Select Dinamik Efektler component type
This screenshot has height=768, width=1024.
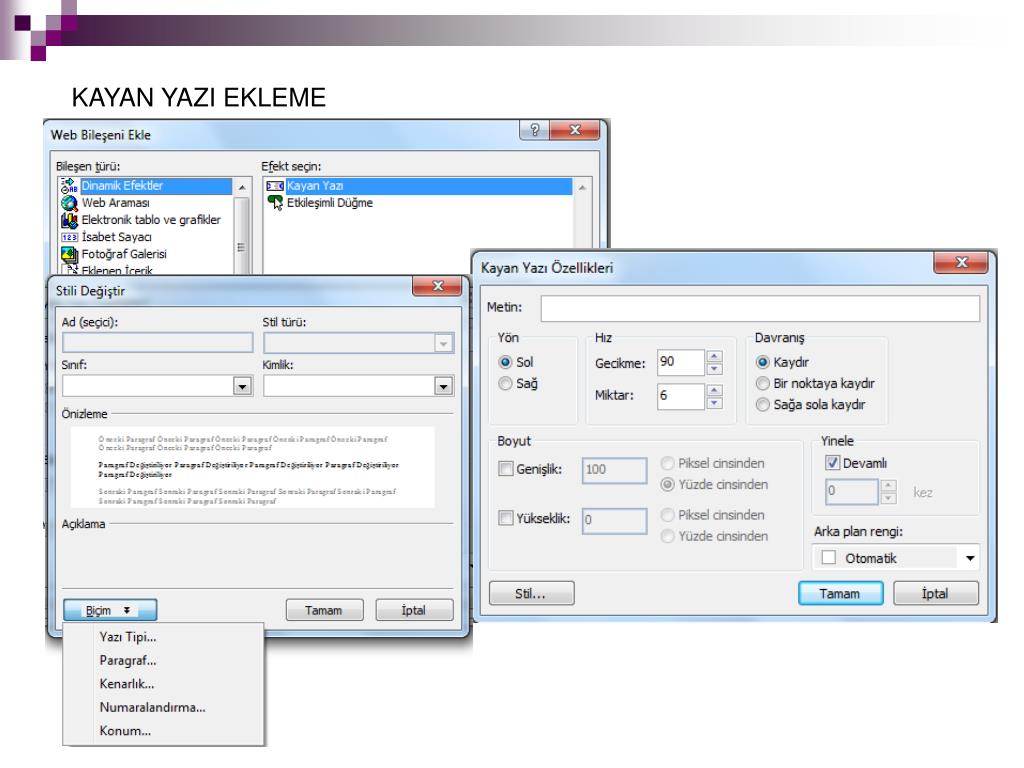click(155, 185)
